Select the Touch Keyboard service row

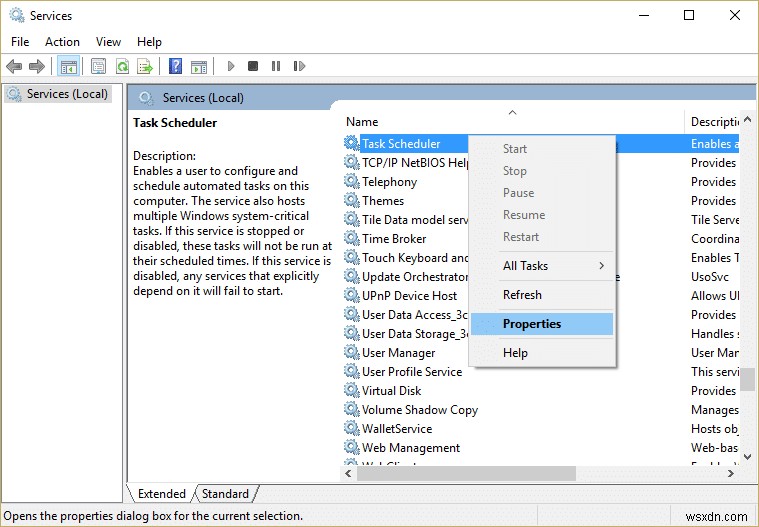(541, 257)
